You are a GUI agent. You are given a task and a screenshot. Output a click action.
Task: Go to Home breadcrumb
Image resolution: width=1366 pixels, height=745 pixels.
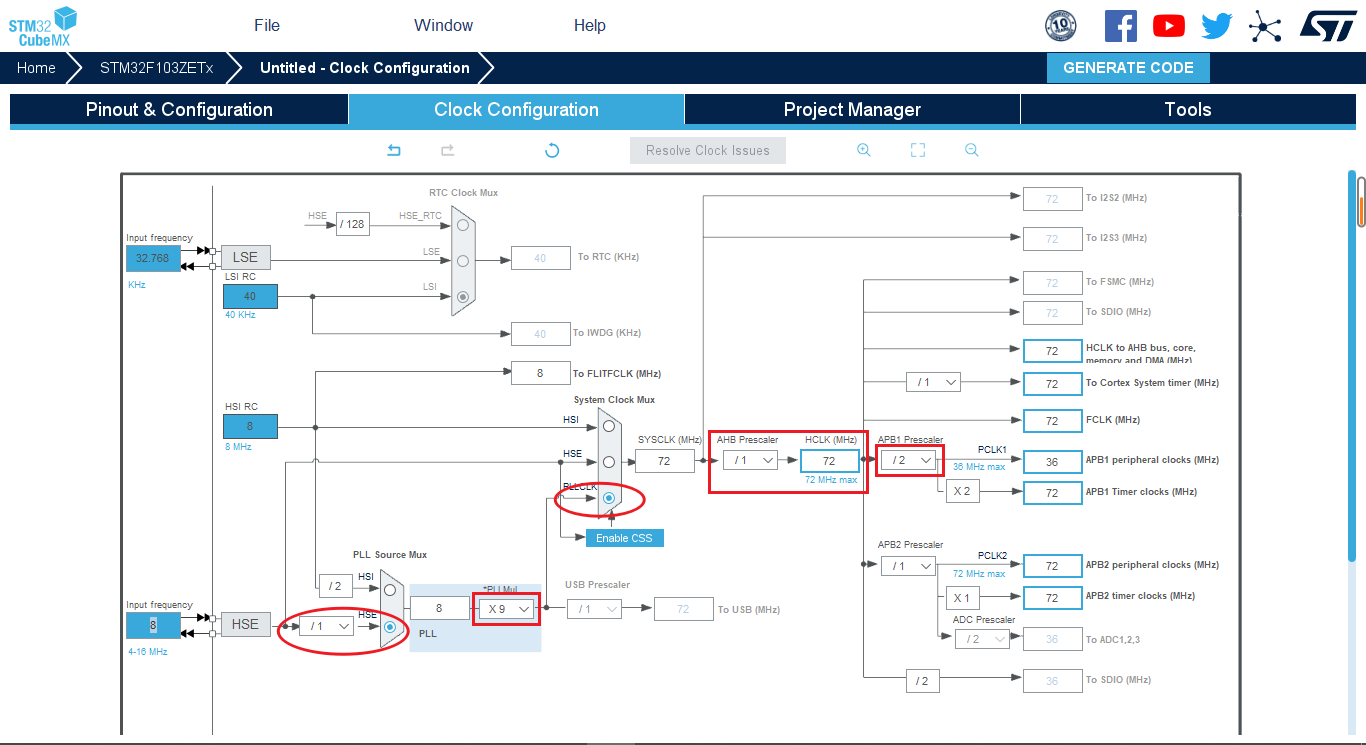click(x=36, y=68)
